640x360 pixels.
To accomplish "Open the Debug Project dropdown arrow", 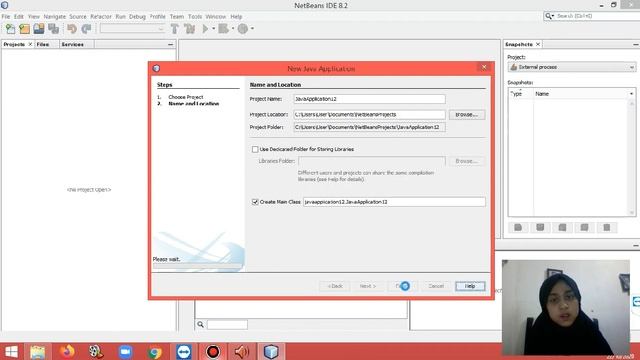I will [x=233, y=29].
